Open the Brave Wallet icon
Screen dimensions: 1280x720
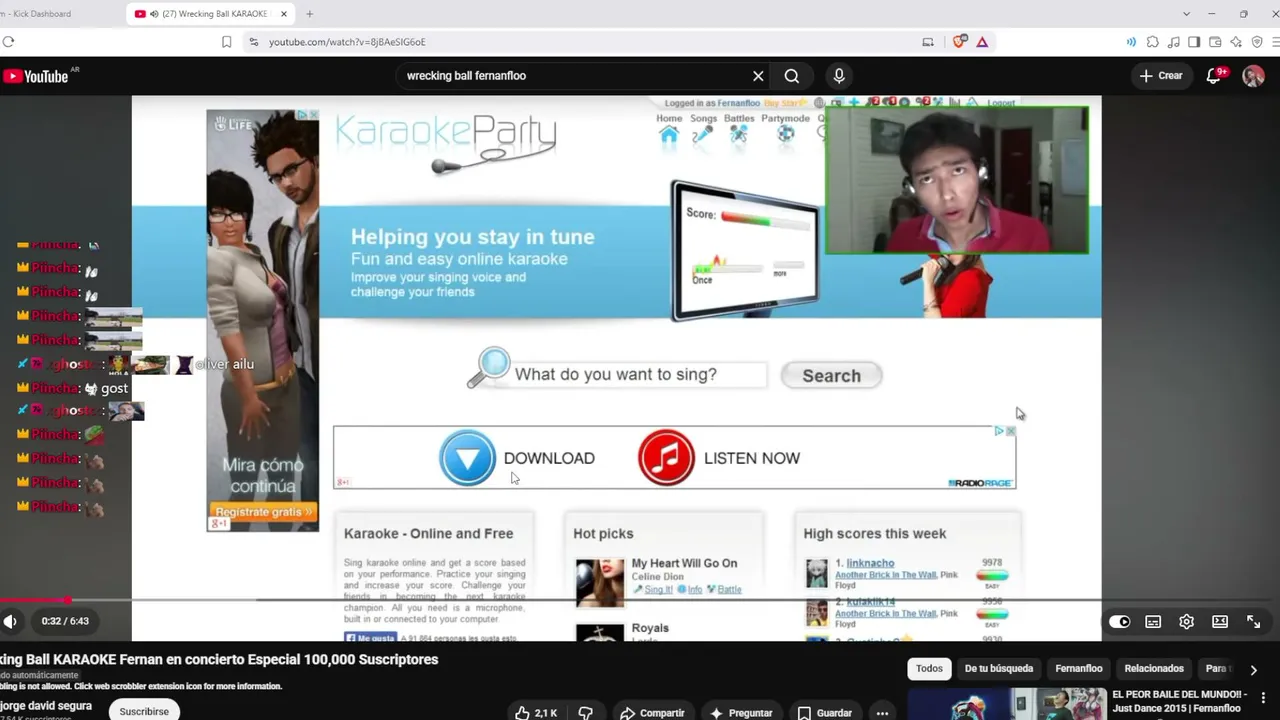pos(1215,42)
